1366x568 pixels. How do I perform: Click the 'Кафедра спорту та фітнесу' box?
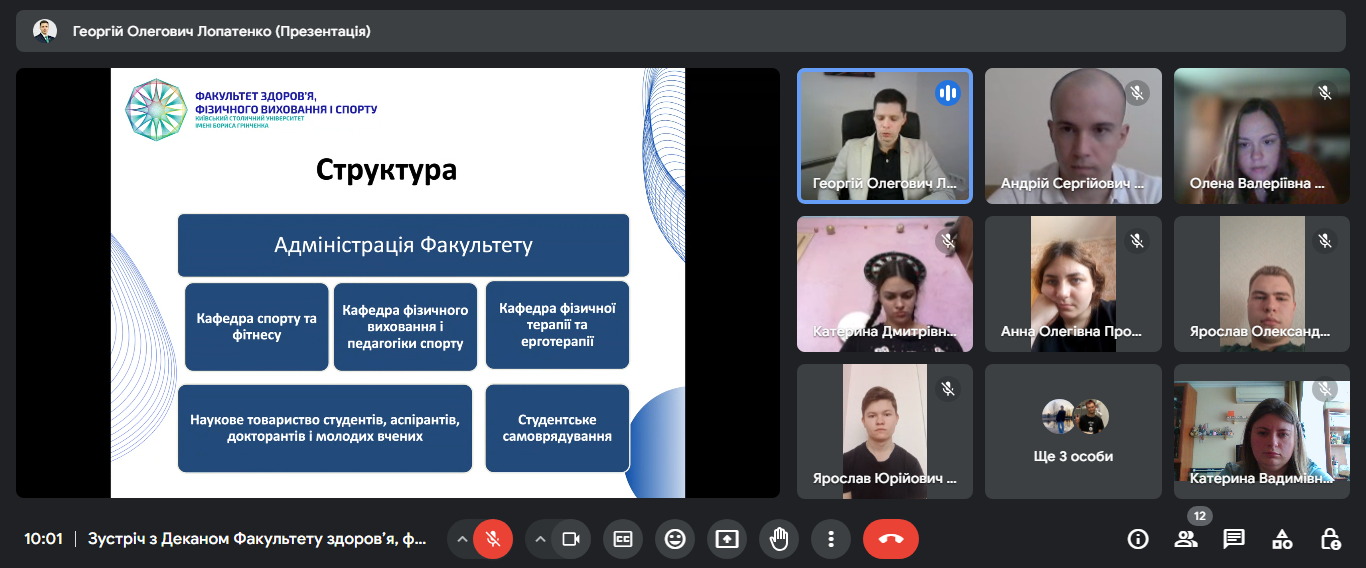257,327
